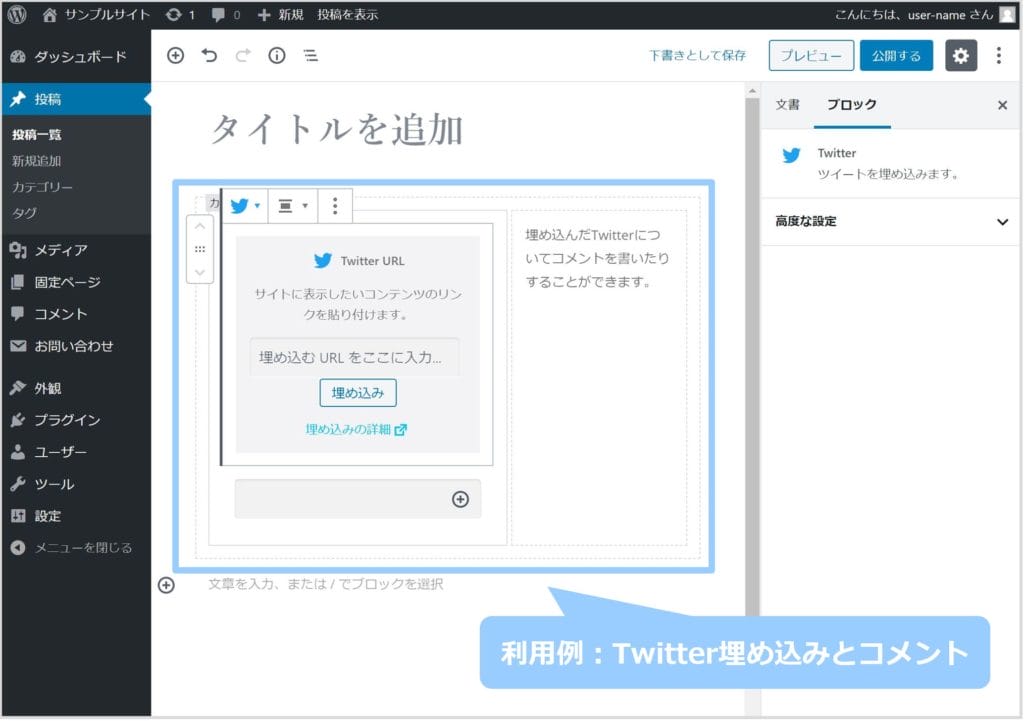Open the 埋め込みの詳細 link
Screen dimensions: 1024x721
pyautogui.click(x=356, y=430)
